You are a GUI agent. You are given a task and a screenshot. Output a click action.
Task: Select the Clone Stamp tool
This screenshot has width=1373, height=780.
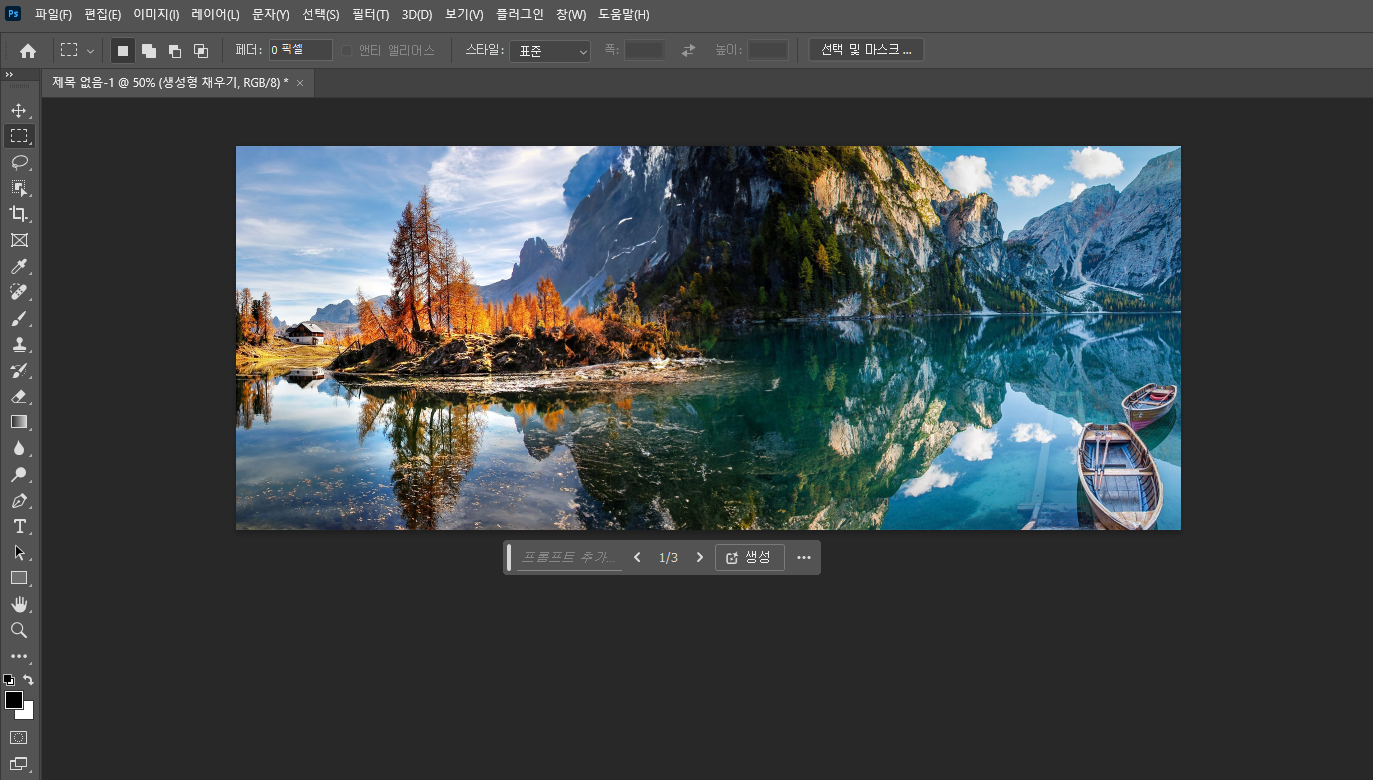19,344
